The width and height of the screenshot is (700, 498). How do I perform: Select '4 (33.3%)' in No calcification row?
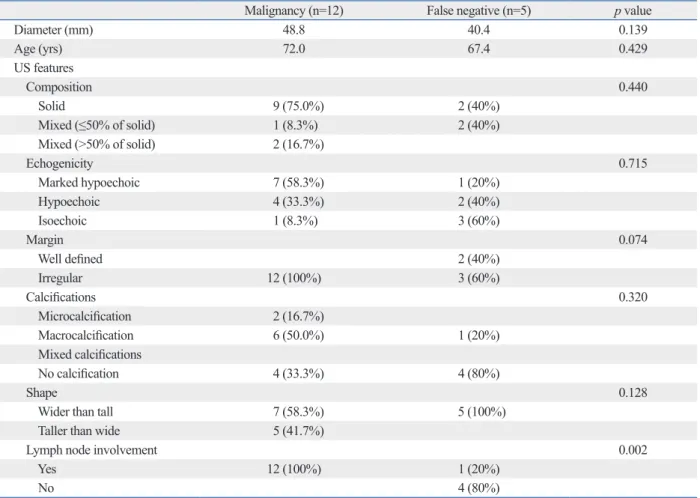click(298, 374)
